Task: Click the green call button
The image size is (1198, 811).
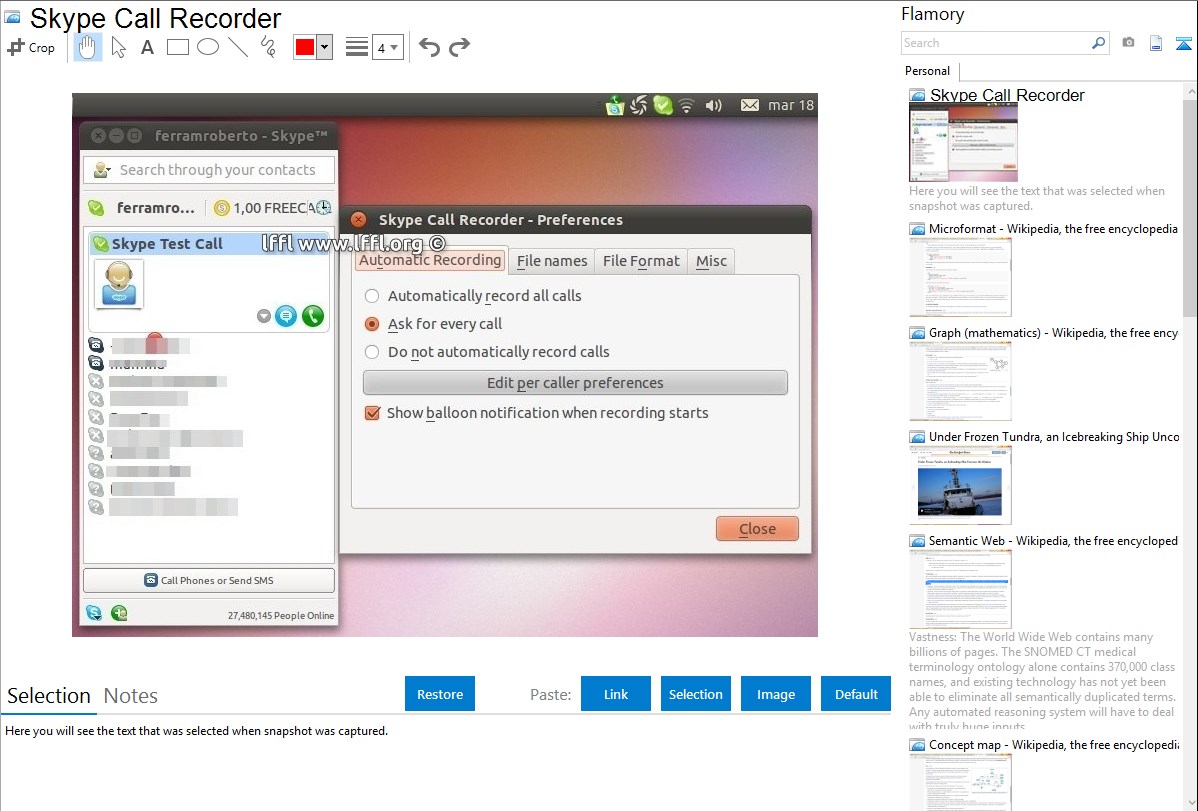Action: [313, 316]
